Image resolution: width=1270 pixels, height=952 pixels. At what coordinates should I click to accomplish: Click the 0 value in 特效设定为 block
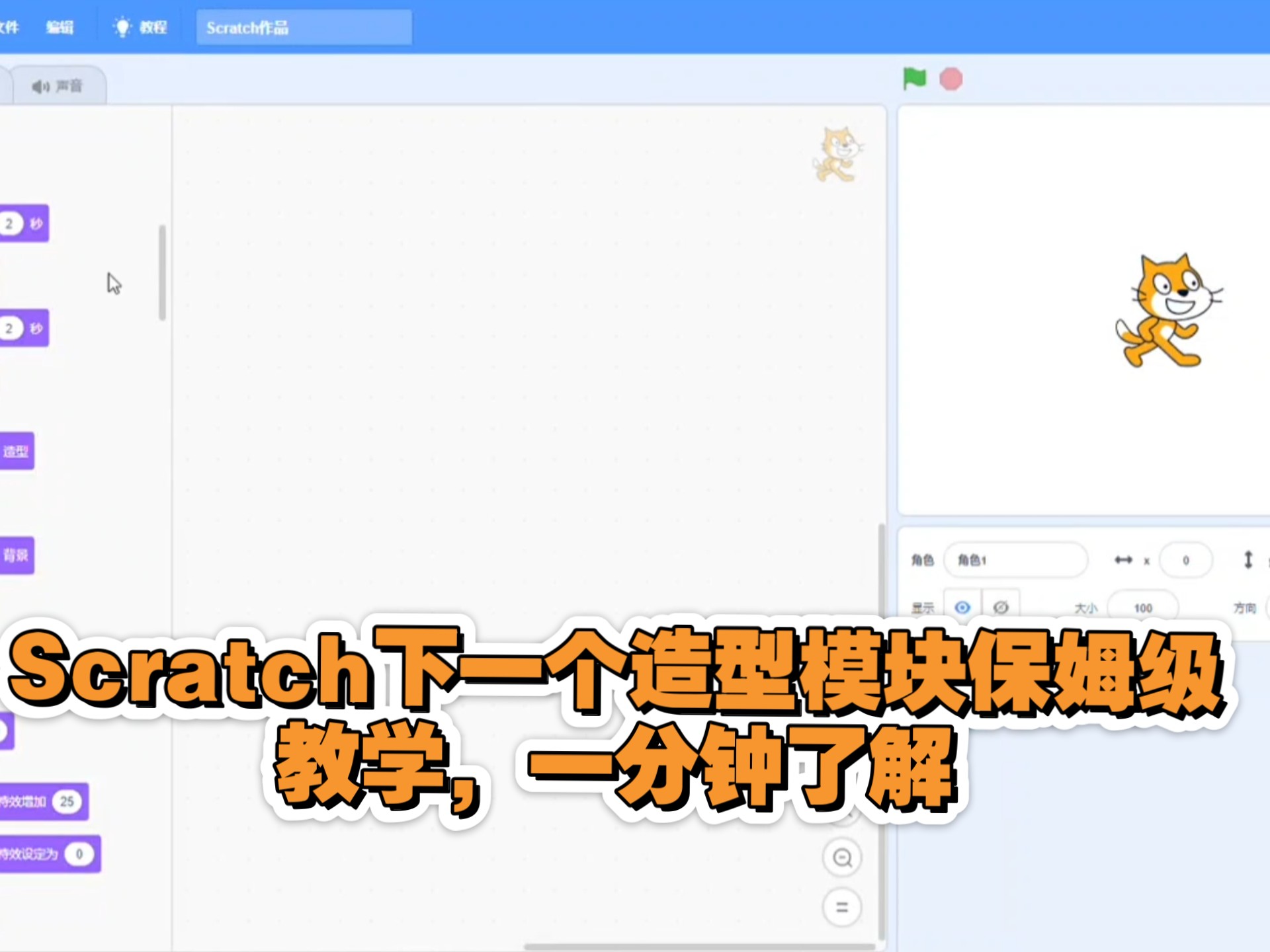tap(79, 853)
